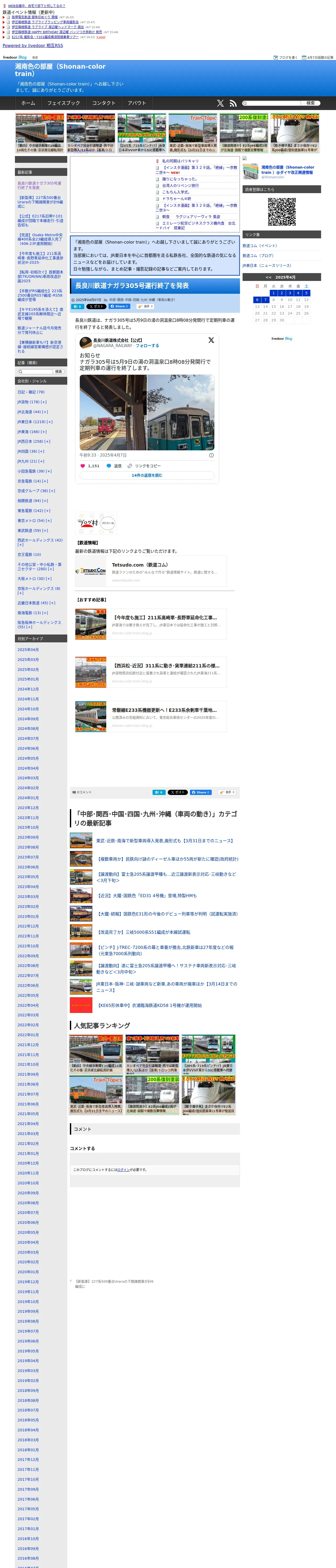
Task: Open the アバウト menu item
Action: coord(137,103)
